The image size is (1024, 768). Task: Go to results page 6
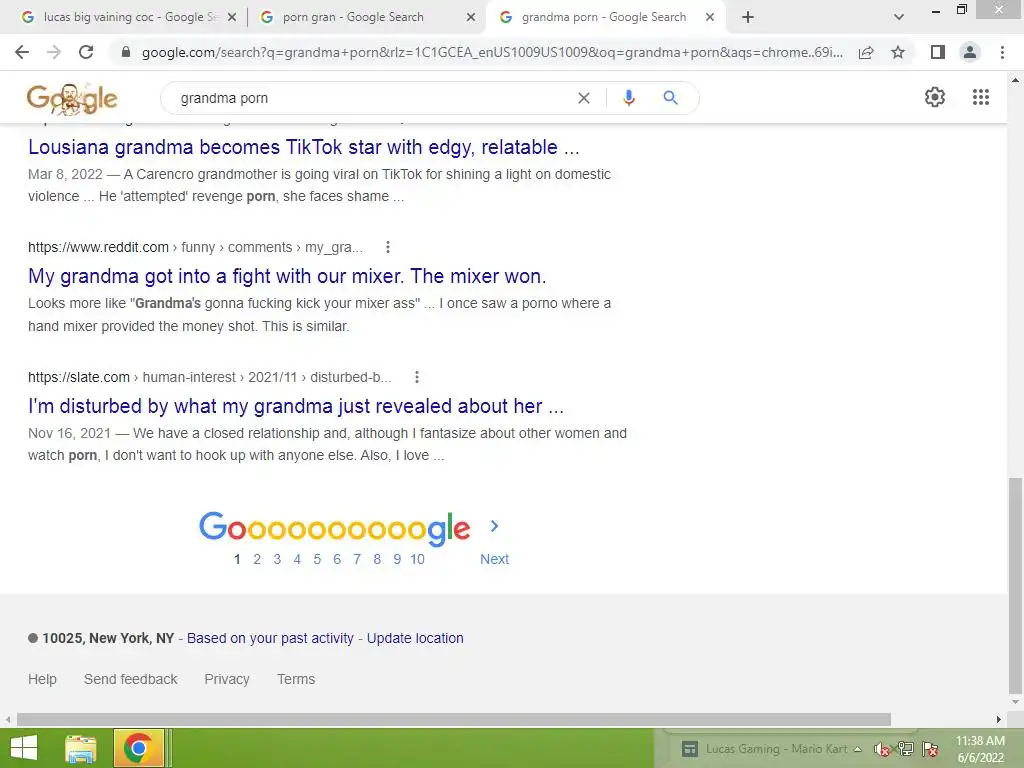pos(337,559)
